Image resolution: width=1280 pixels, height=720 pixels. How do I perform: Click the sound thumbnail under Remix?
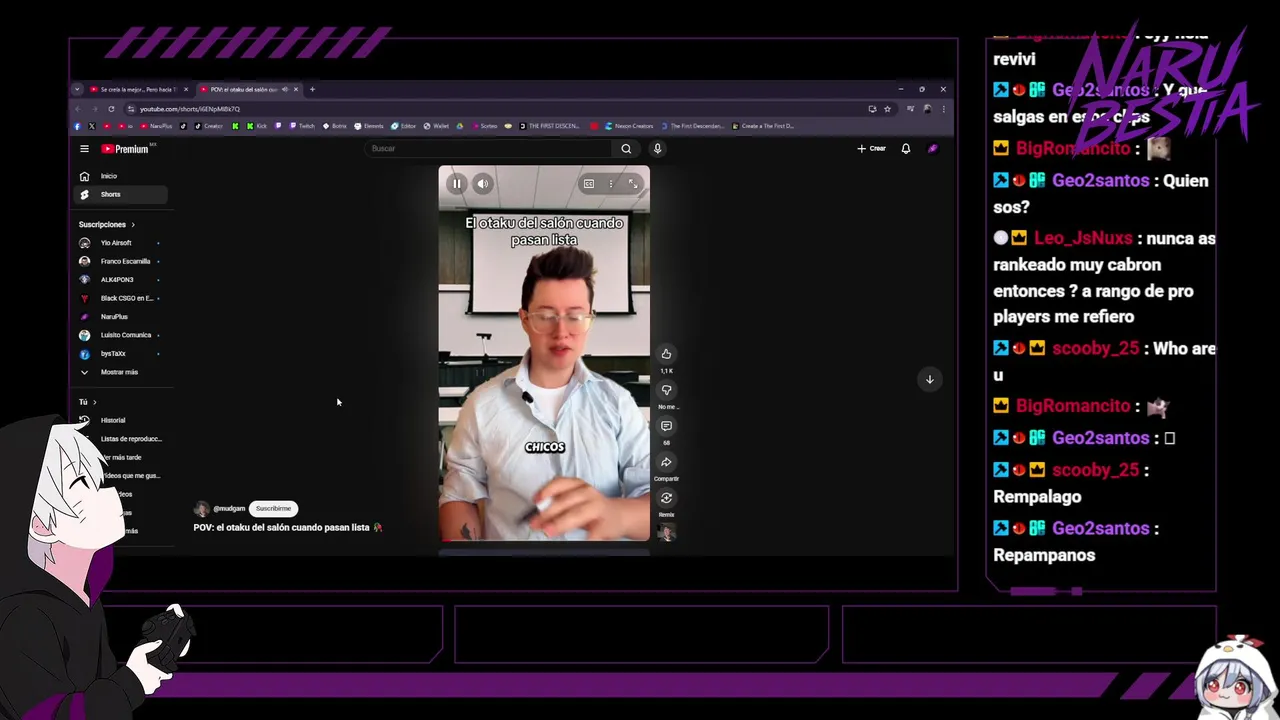tap(666, 532)
